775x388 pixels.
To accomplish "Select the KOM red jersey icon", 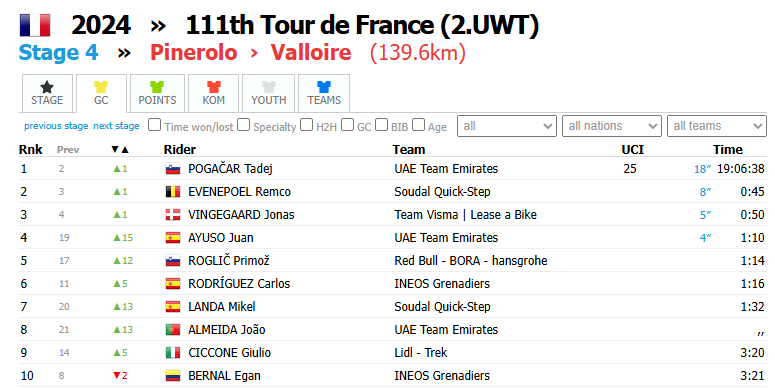I will click(x=214, y=87).
